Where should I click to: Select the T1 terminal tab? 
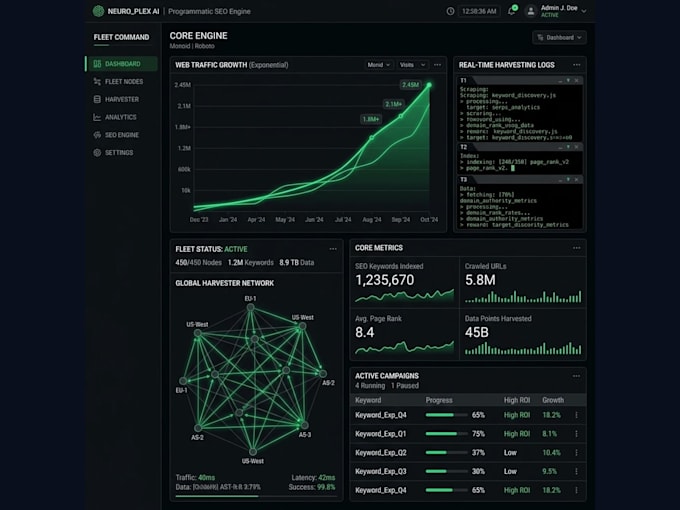[464, 81]
